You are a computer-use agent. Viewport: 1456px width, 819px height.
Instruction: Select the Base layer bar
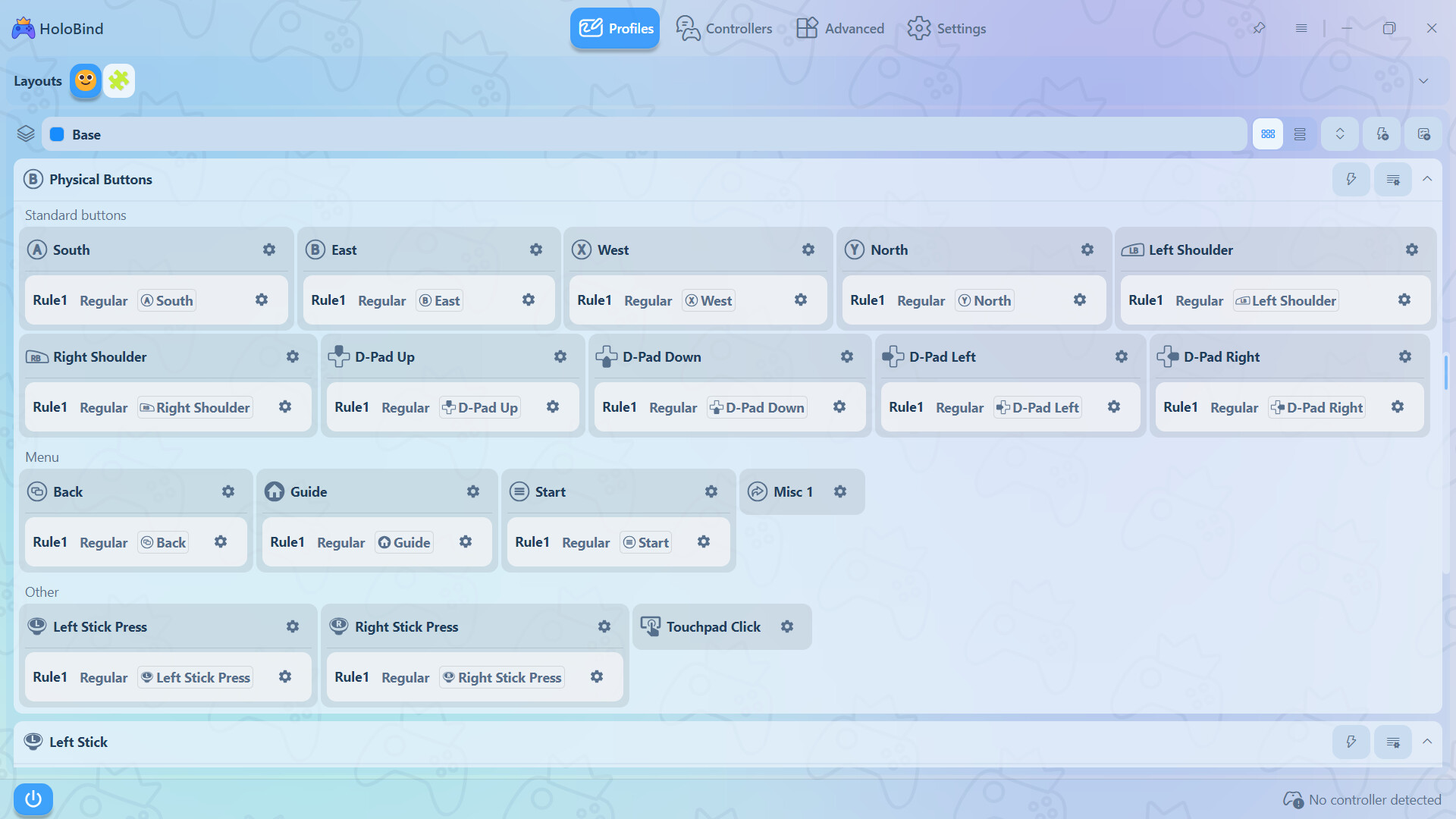[x=645, y=134]
